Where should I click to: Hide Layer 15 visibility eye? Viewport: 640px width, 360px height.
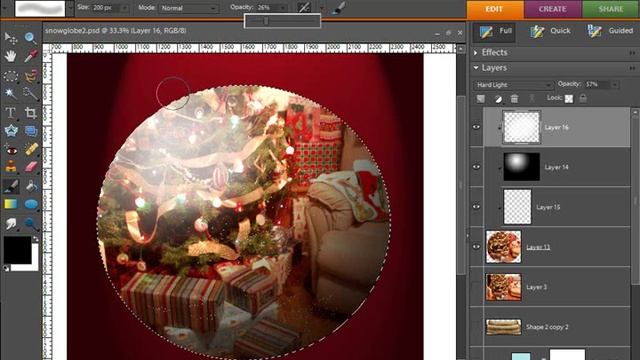(x=476, y=207)
